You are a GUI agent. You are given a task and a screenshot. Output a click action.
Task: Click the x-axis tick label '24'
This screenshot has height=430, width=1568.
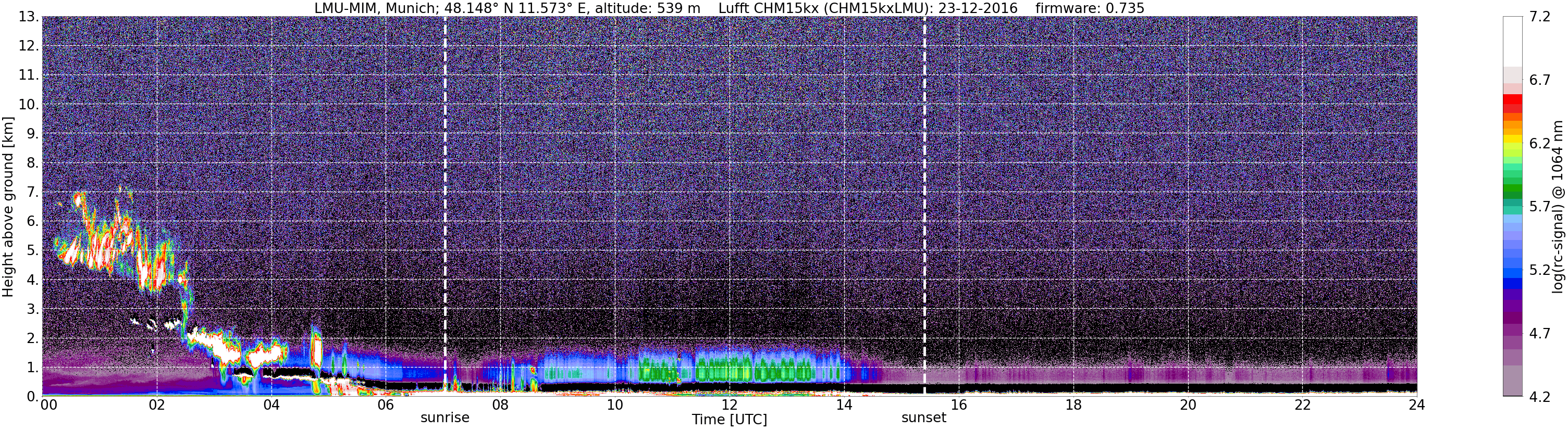coord(1416,406)
